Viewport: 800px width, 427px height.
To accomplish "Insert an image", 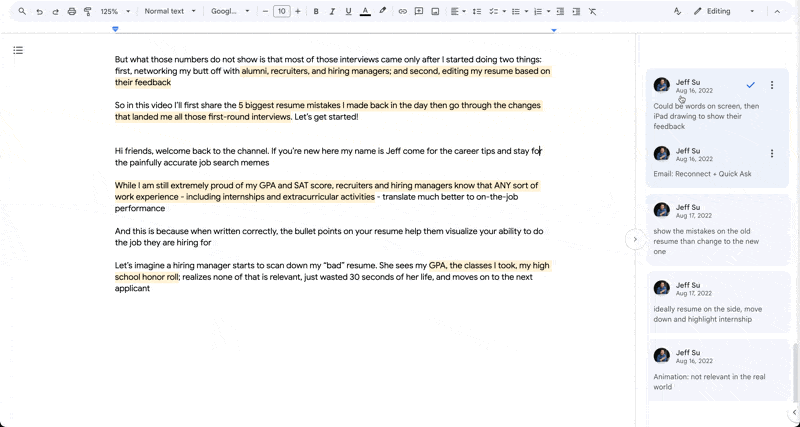I will tap(435, 11).
